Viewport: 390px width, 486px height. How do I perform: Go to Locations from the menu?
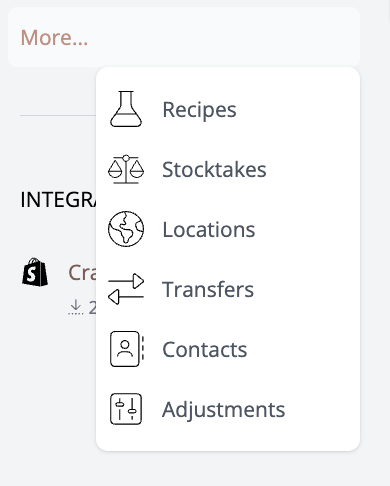point(209,229)
